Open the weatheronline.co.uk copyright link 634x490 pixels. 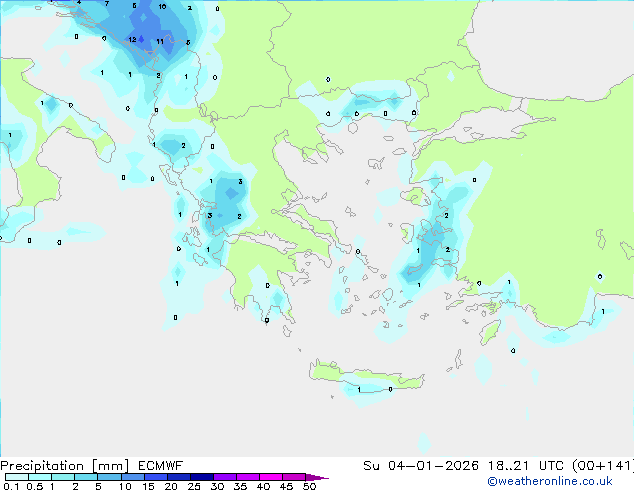point(550,481)
